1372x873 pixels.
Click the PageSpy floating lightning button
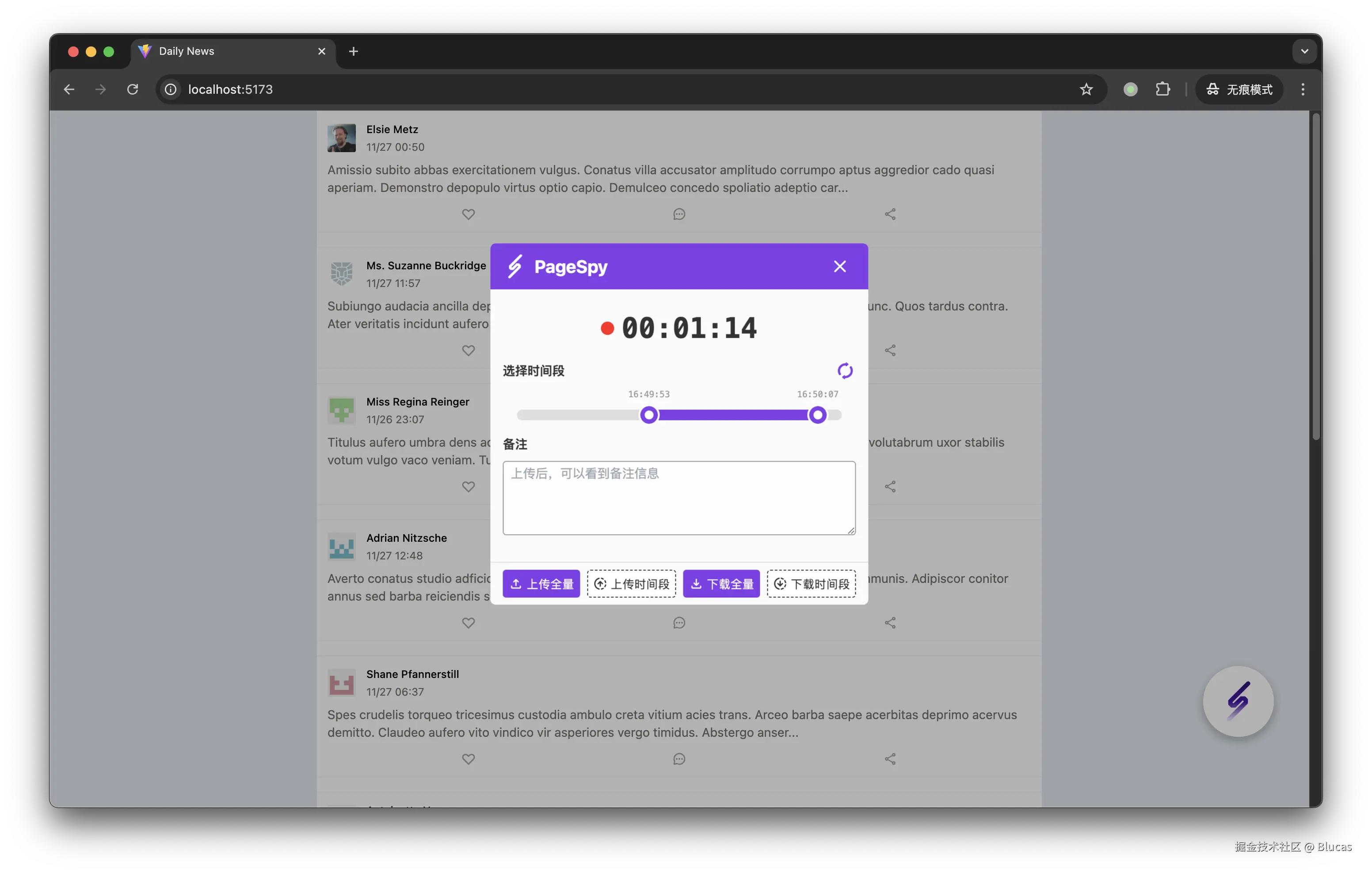(x=1238, y=701)
